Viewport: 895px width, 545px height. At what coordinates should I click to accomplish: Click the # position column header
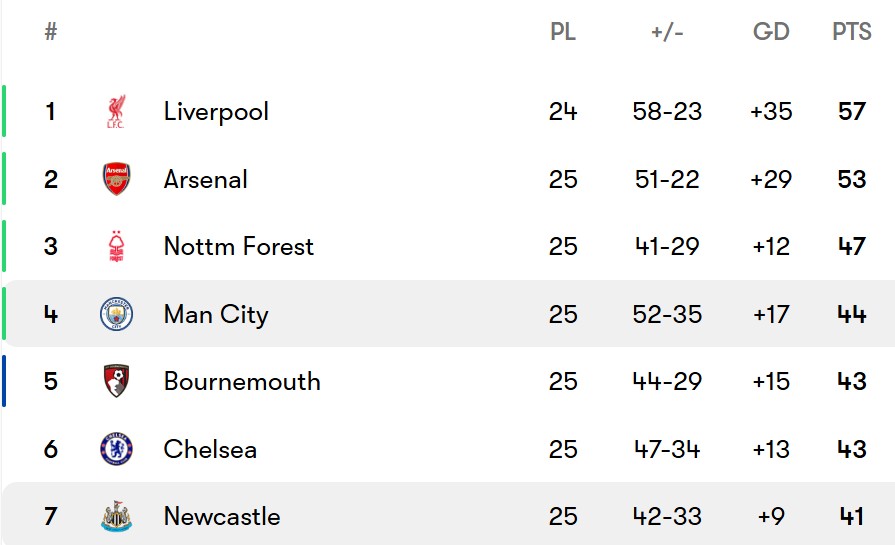[51, 31]
